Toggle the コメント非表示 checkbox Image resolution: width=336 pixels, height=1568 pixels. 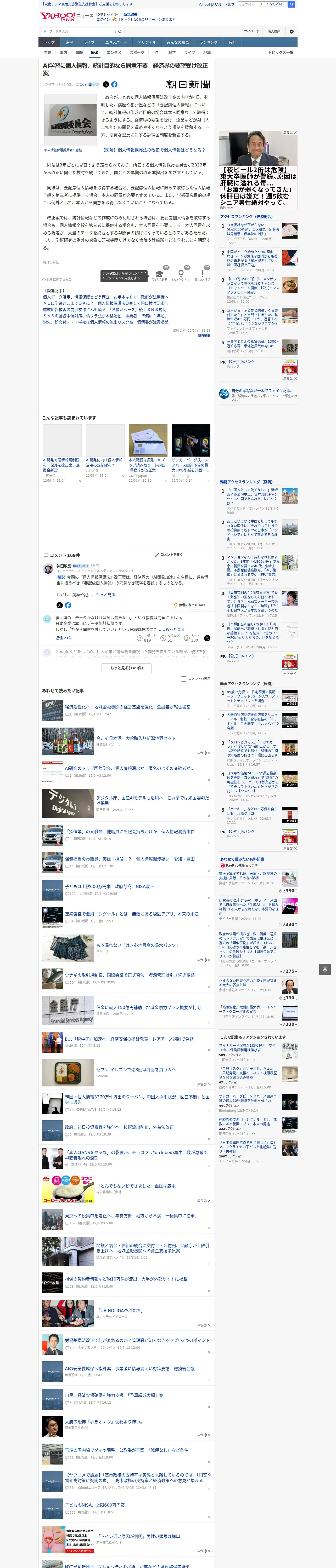183,679
